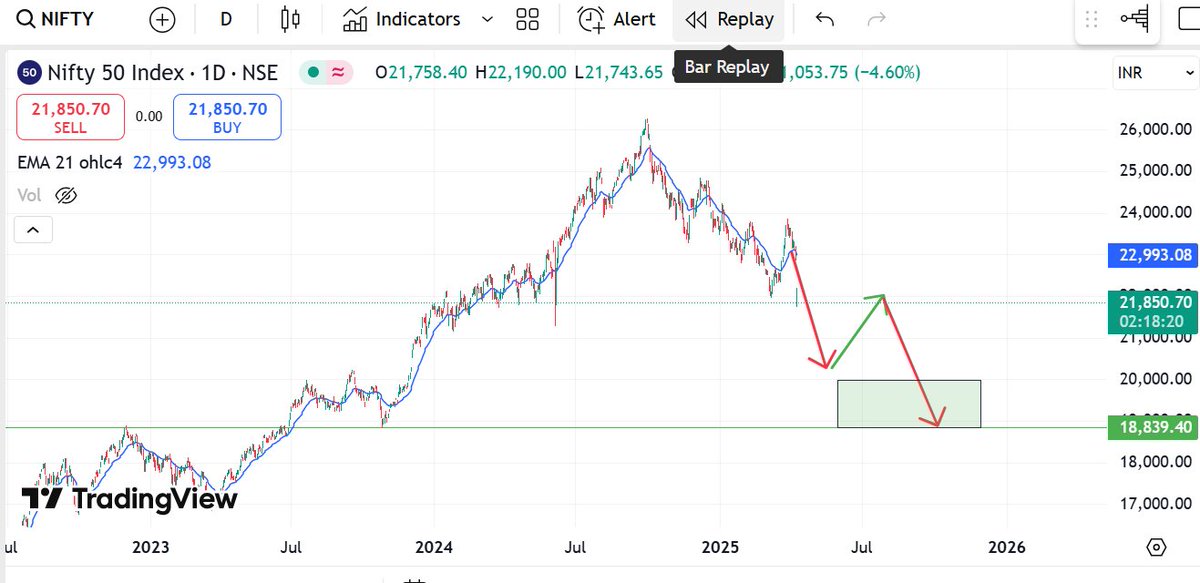Click 24,000.00 on the price scale

1155,212
